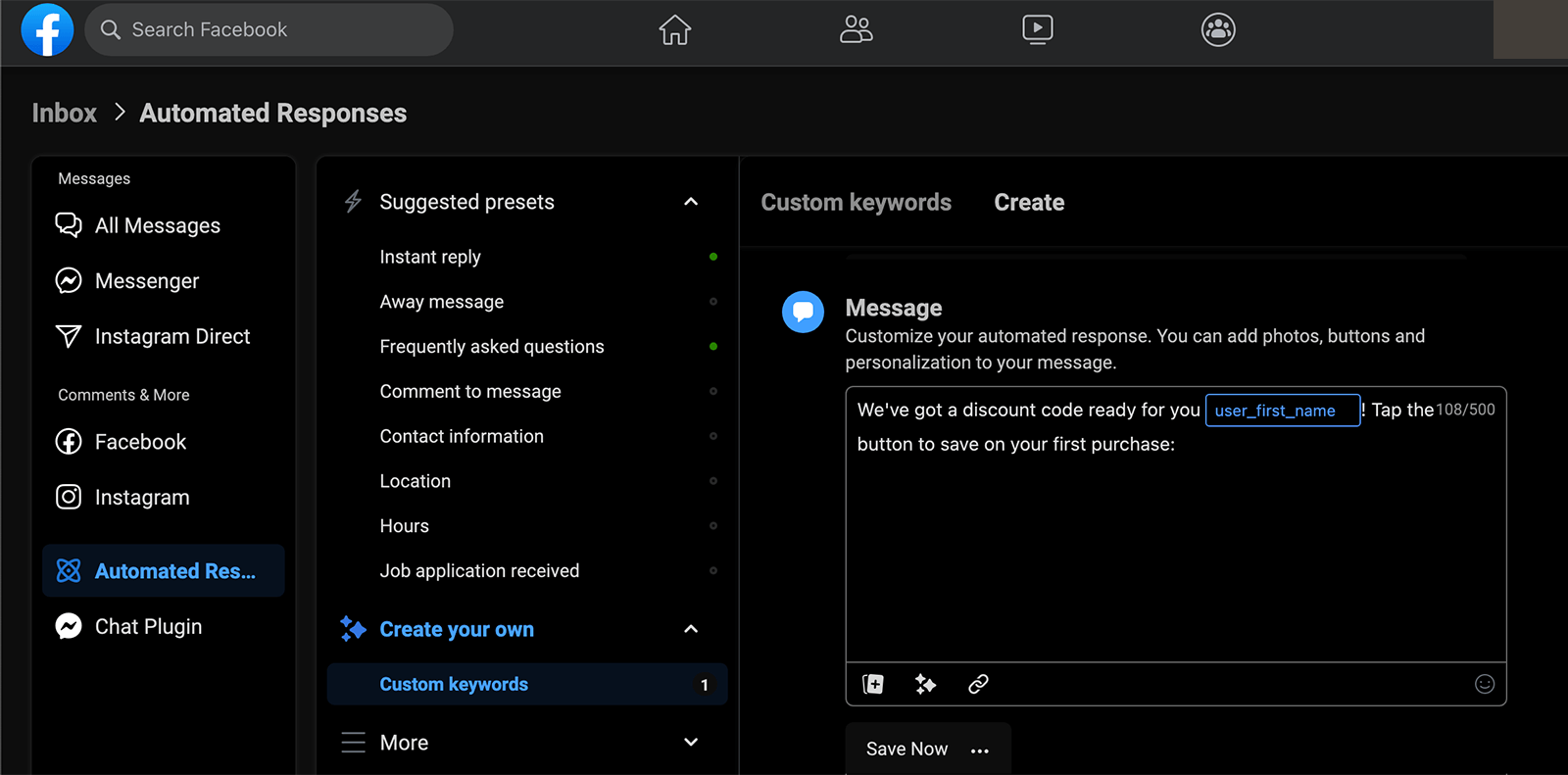
Task: Click the Search Facebook field
Action: (269, 29)
